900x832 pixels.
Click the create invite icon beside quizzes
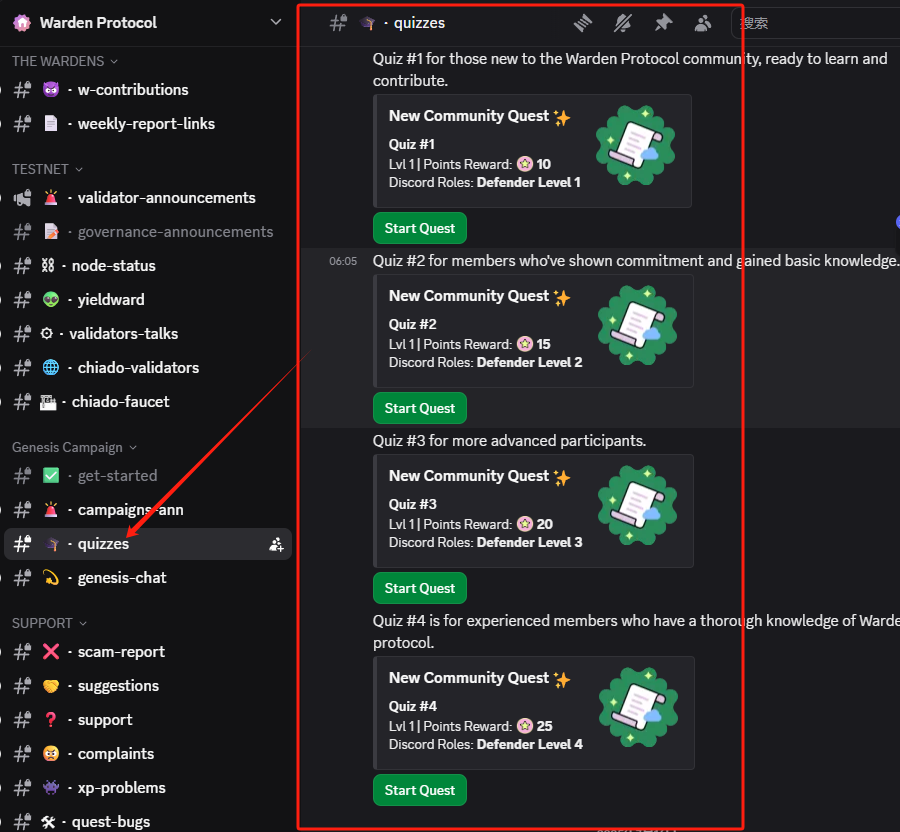276,545
